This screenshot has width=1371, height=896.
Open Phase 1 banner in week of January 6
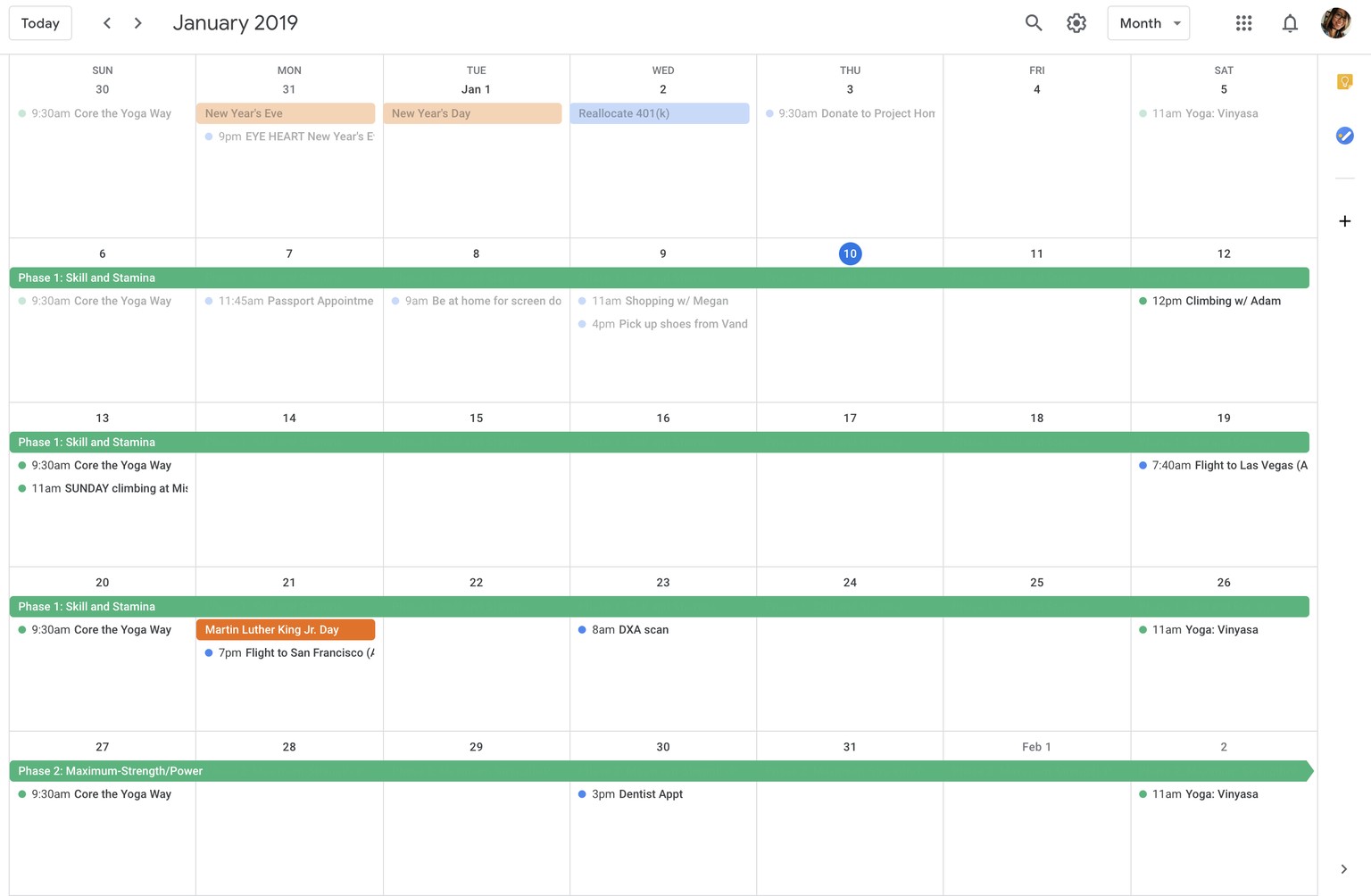[x=660, y=278]
